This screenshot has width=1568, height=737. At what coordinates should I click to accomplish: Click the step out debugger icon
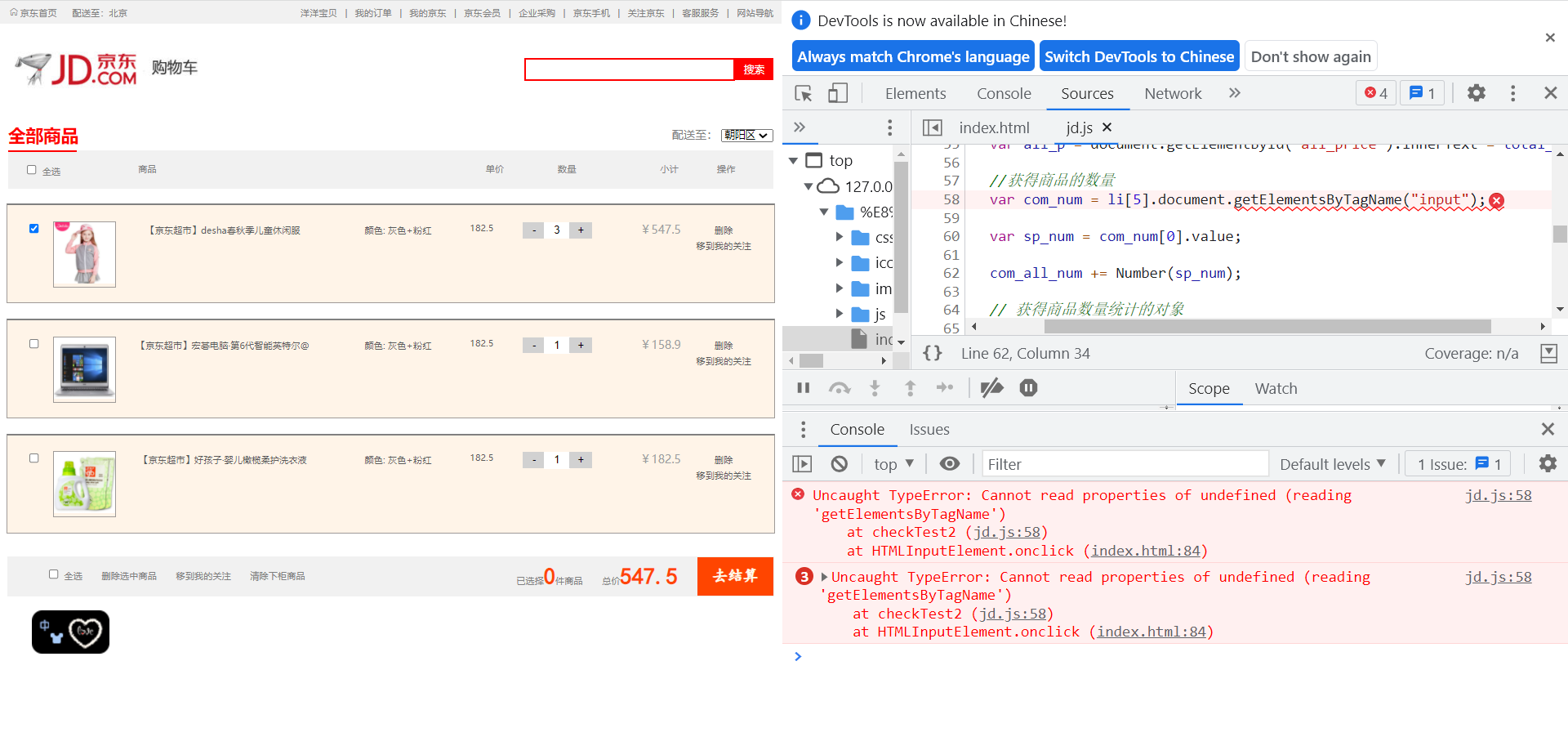911,388
